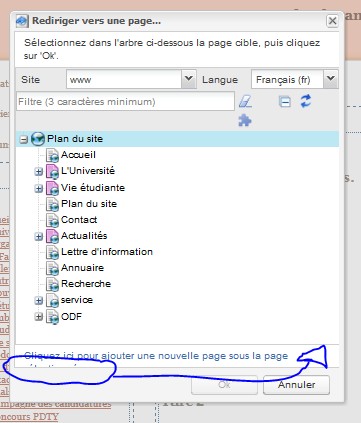Click the Vie étudiante page icon

[52, 188]
